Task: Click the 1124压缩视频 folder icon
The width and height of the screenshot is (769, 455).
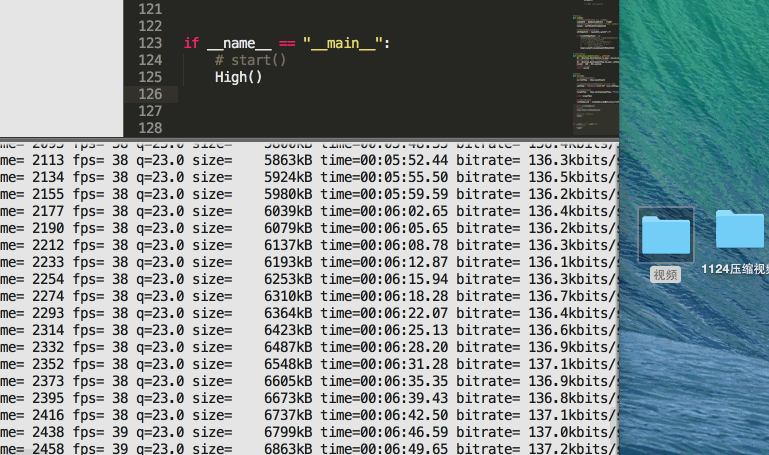Action: [740, 229]
